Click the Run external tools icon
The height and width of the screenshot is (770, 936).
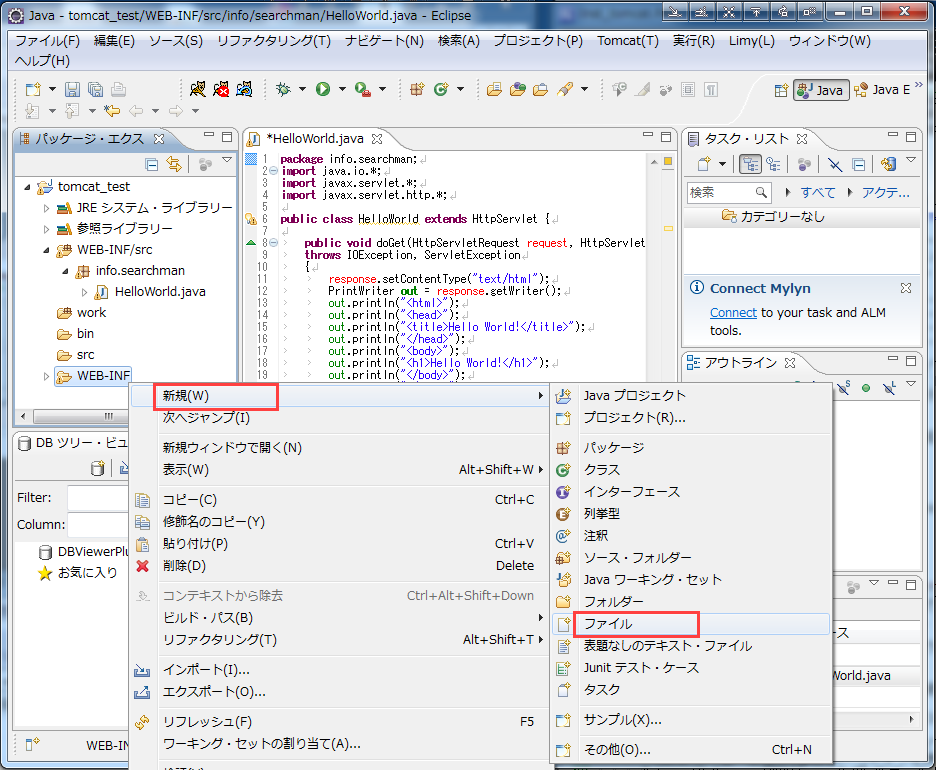(362, 90)
